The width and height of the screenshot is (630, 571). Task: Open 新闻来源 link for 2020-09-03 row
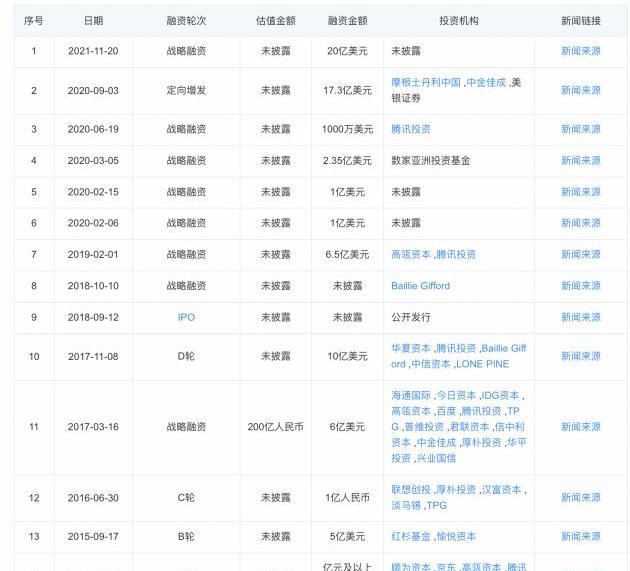(581, 90)
